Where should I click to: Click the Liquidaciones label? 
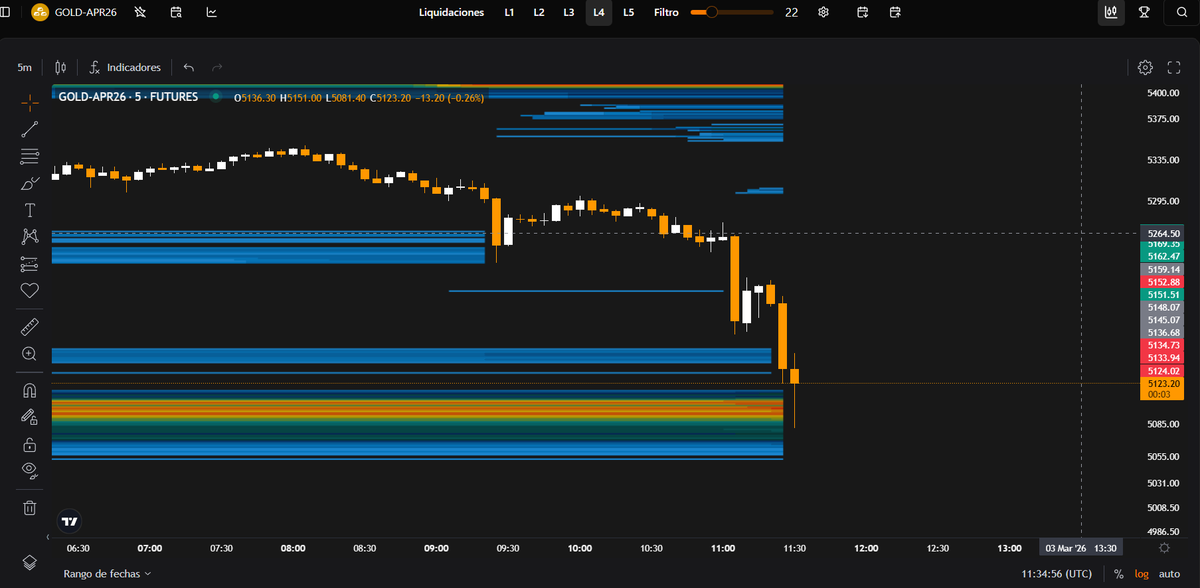point(451,13)
